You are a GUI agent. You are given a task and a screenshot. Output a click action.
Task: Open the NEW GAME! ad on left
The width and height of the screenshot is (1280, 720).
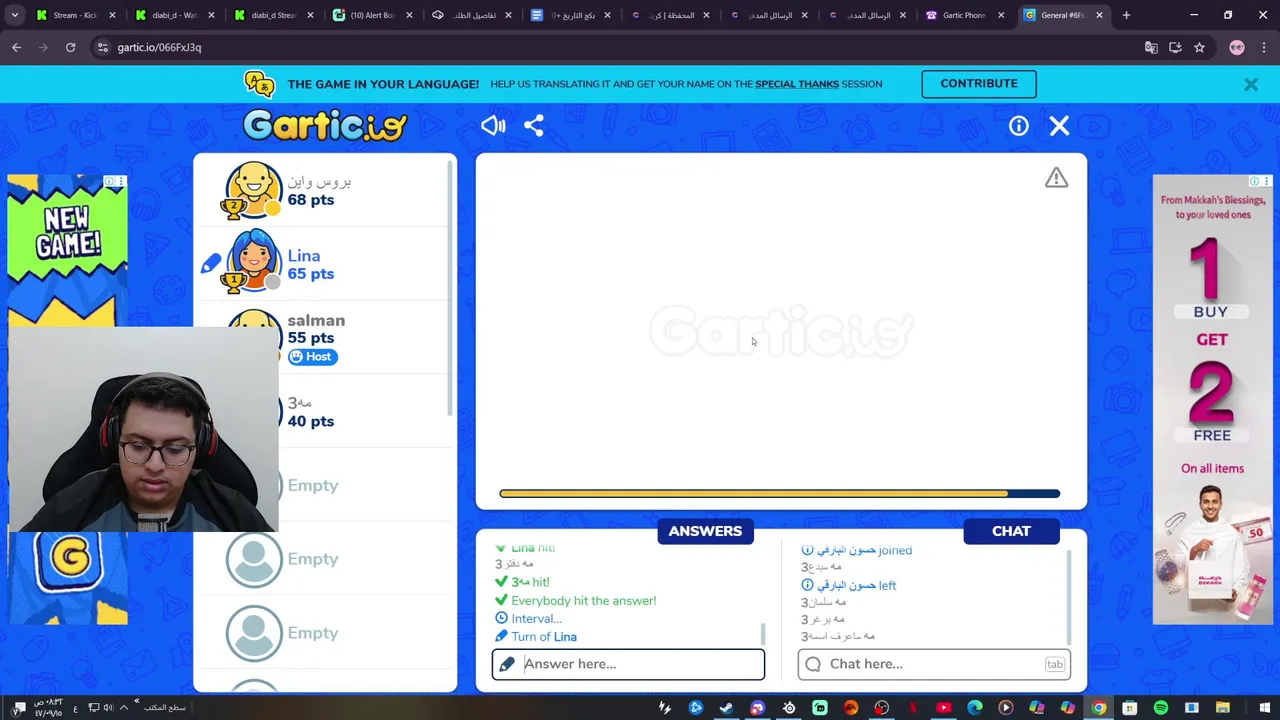pyautogui.click(x=67, y=250)
